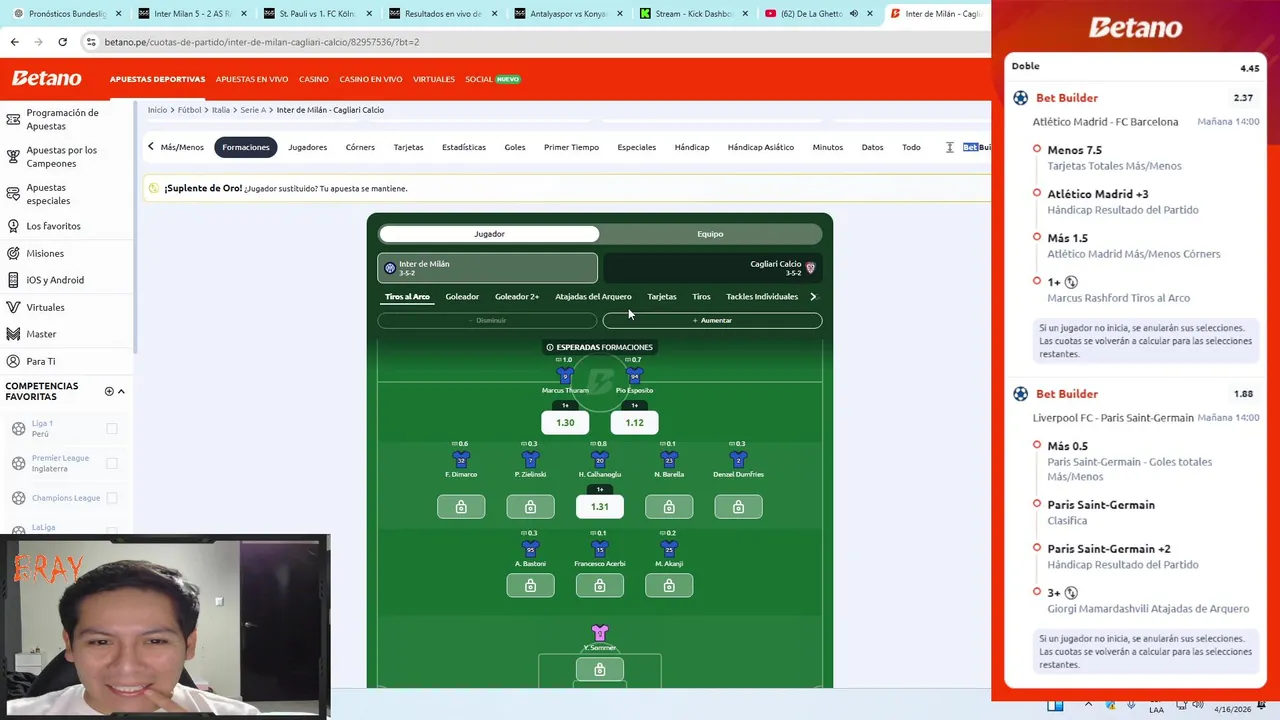Mute the De La Ghetto tab audio icon

coord(853,14)
